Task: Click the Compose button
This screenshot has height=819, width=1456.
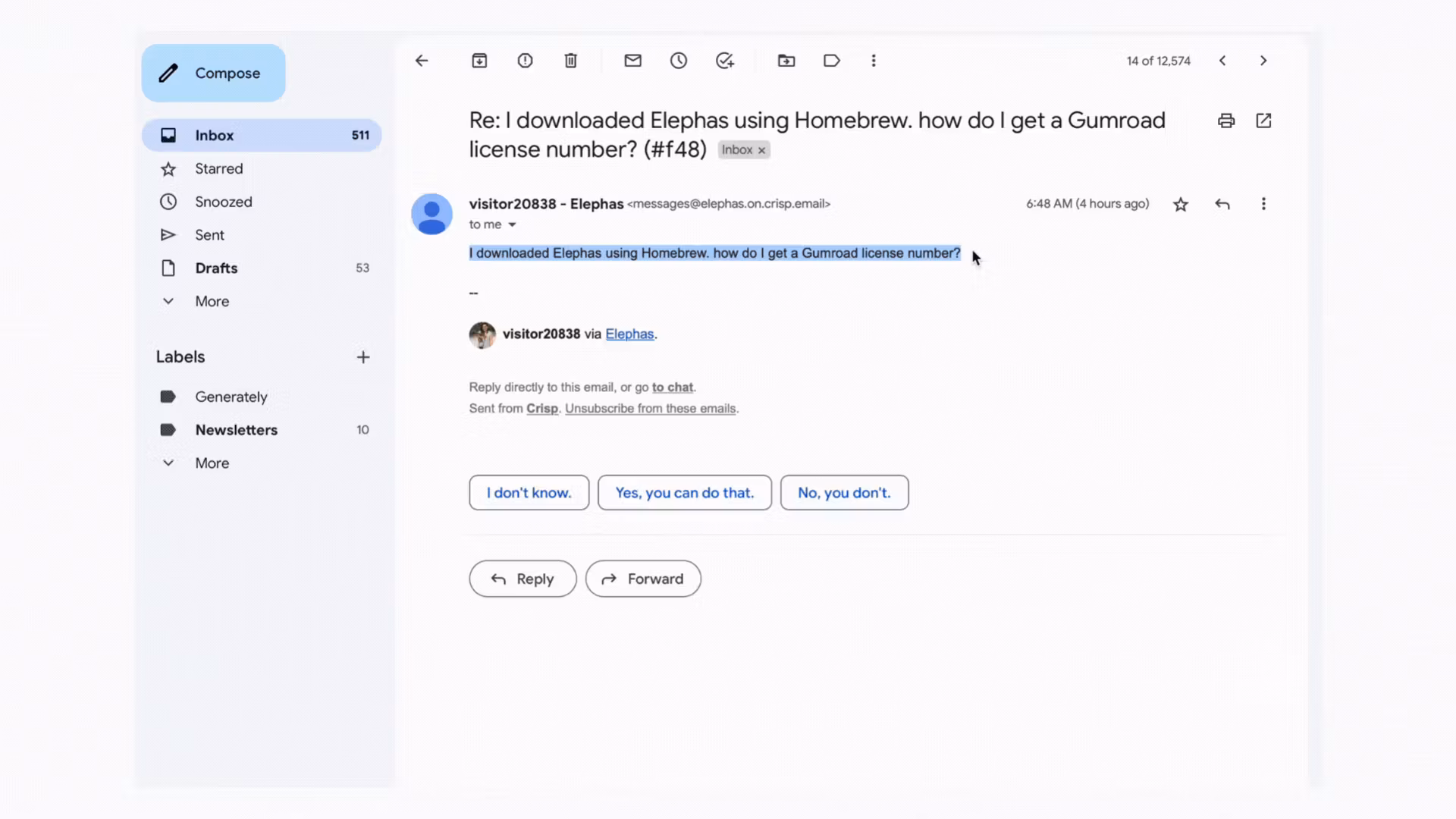Action: pyautogui.click(x=213, y=73)
